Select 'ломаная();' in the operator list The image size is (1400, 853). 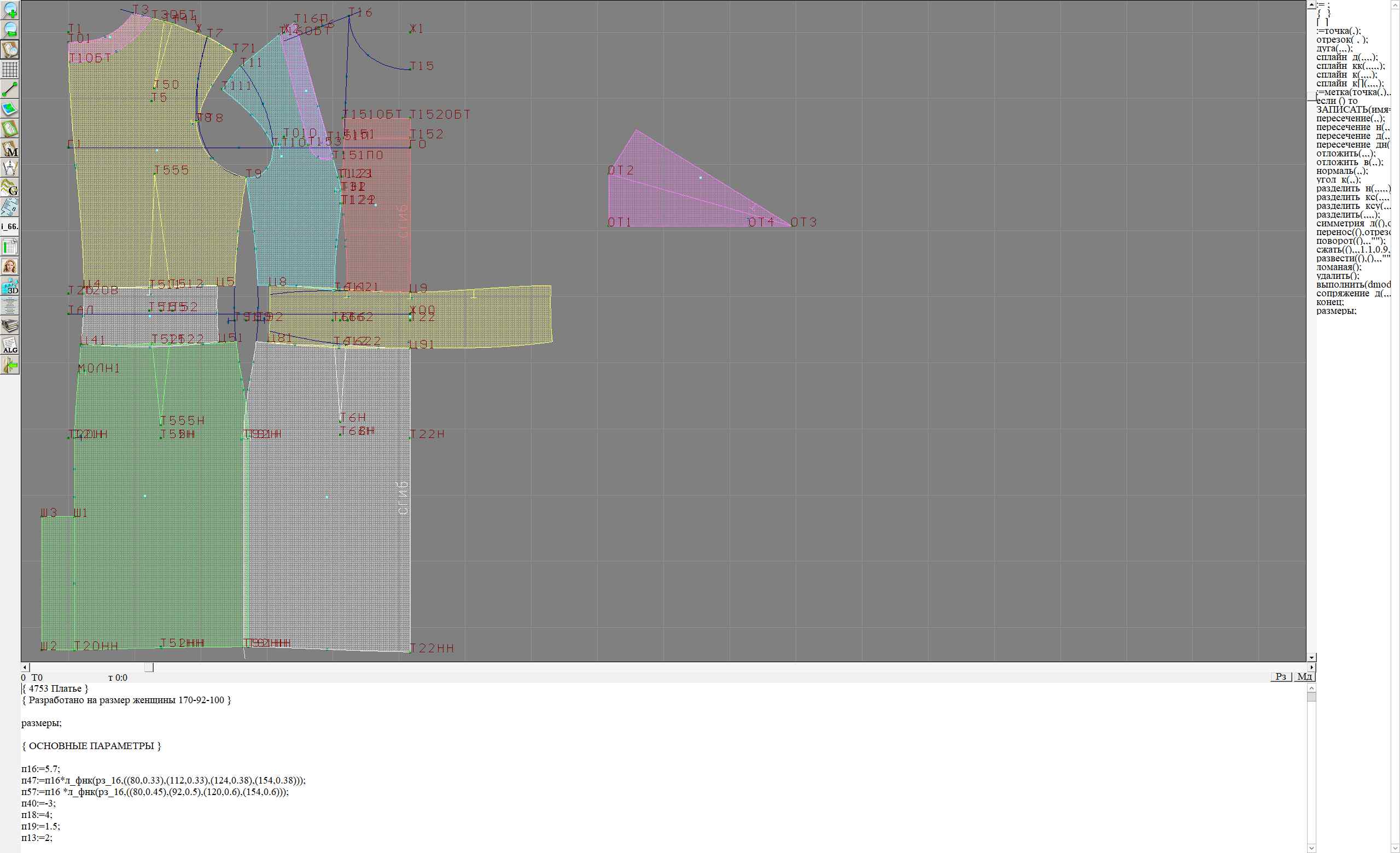(1339, 267)
